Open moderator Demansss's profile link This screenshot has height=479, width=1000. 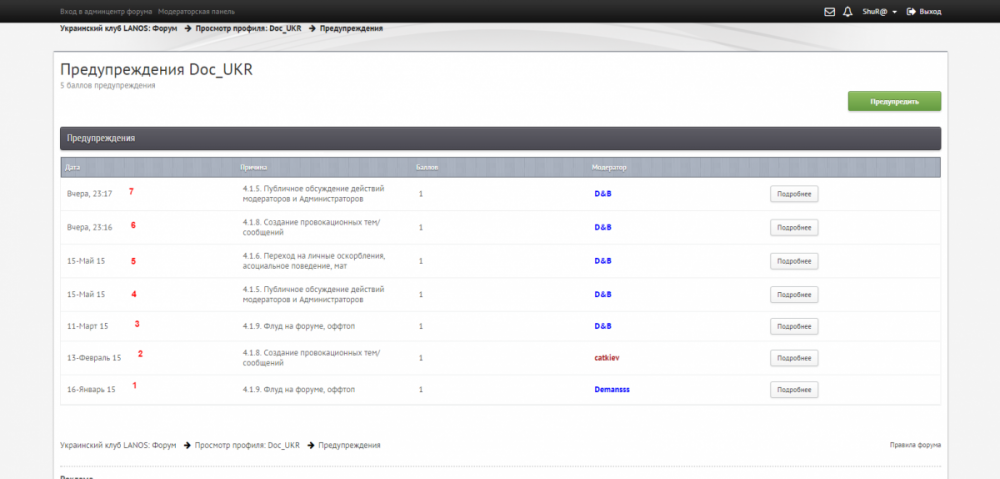pos(612,389)
